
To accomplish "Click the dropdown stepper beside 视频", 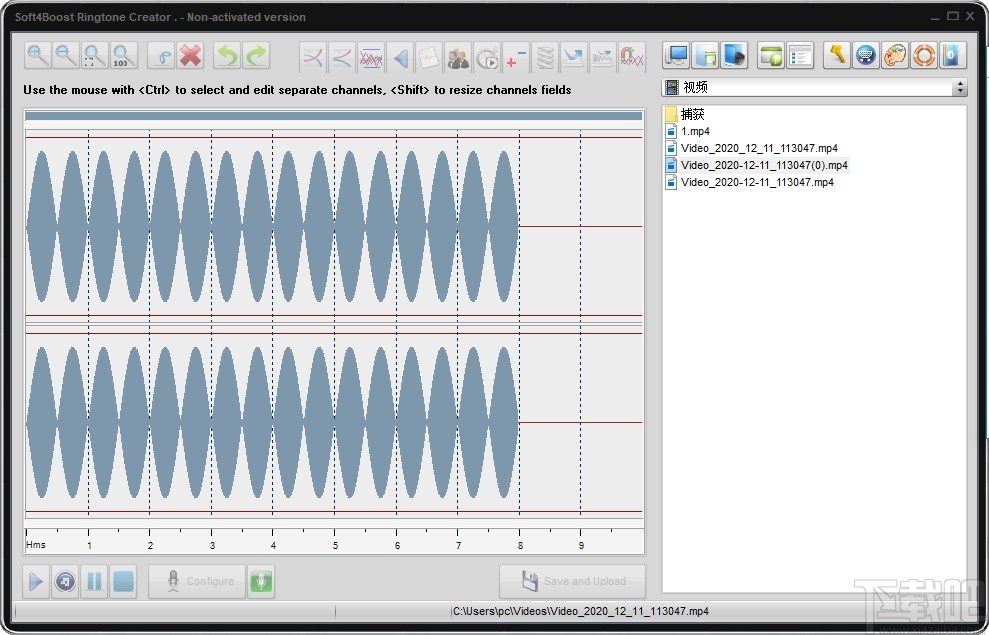I will click(x=960, y=87).
